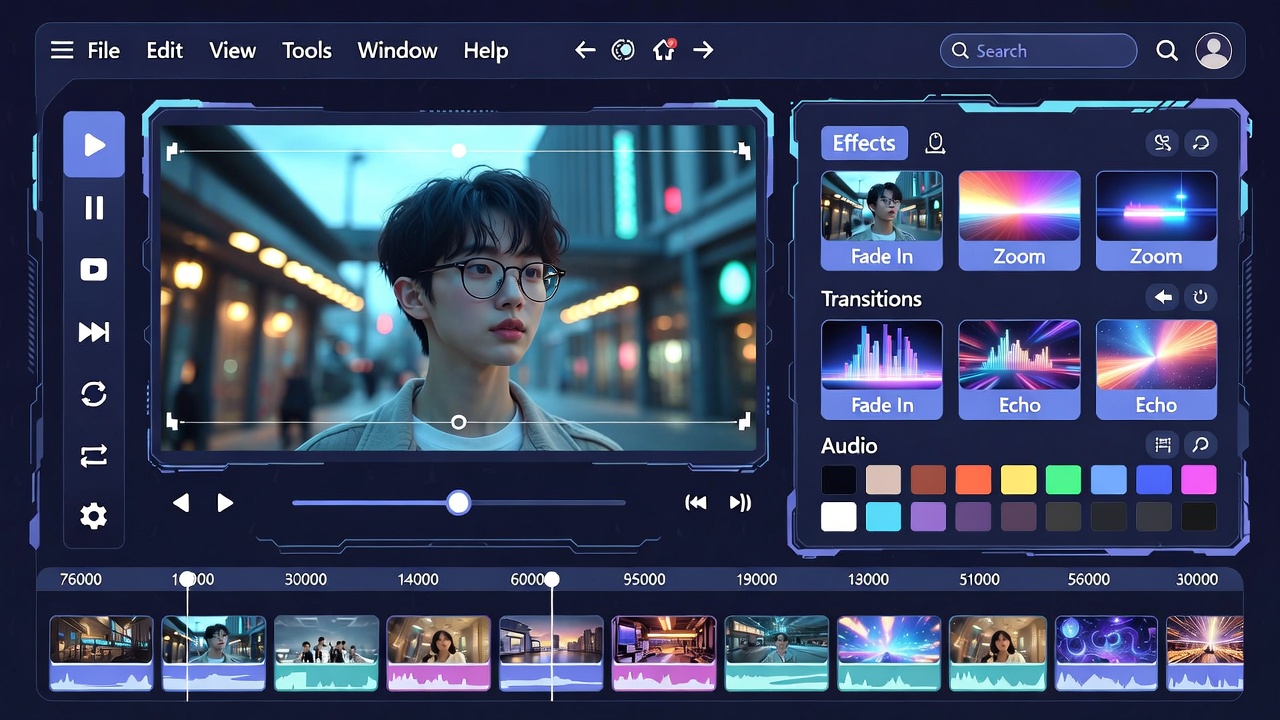Apply the Fade In transition effect
This screenshot has height=720, width=1280.
(x=881, y=369)
